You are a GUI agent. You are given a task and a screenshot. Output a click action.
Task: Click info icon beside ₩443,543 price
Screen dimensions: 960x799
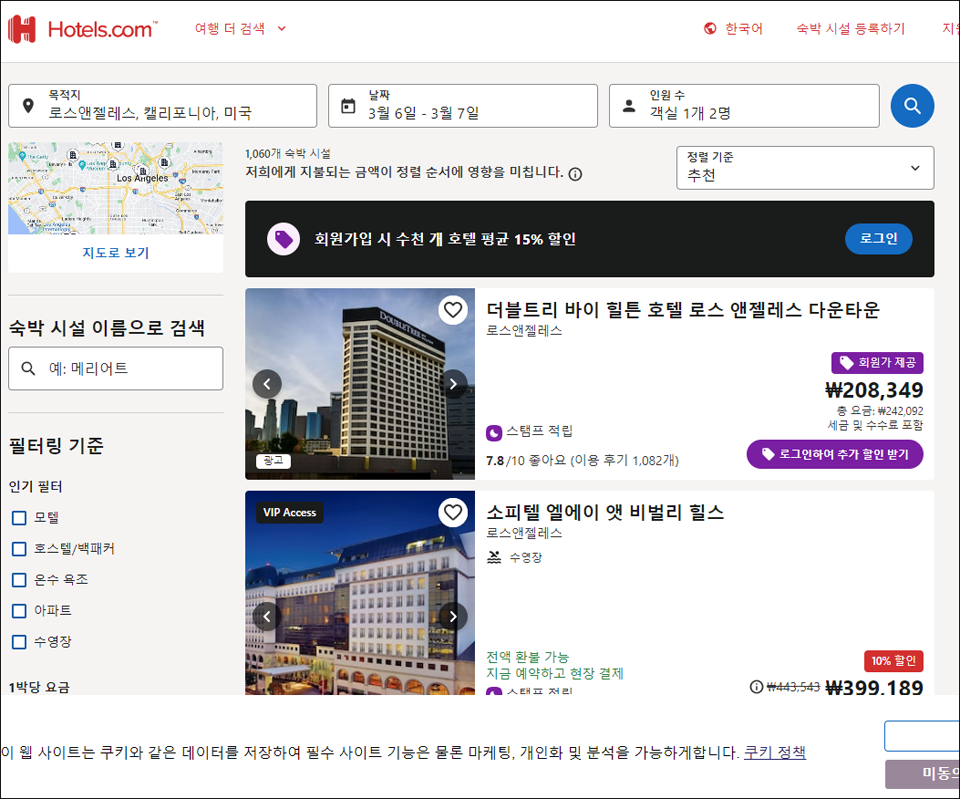(757, 687)
